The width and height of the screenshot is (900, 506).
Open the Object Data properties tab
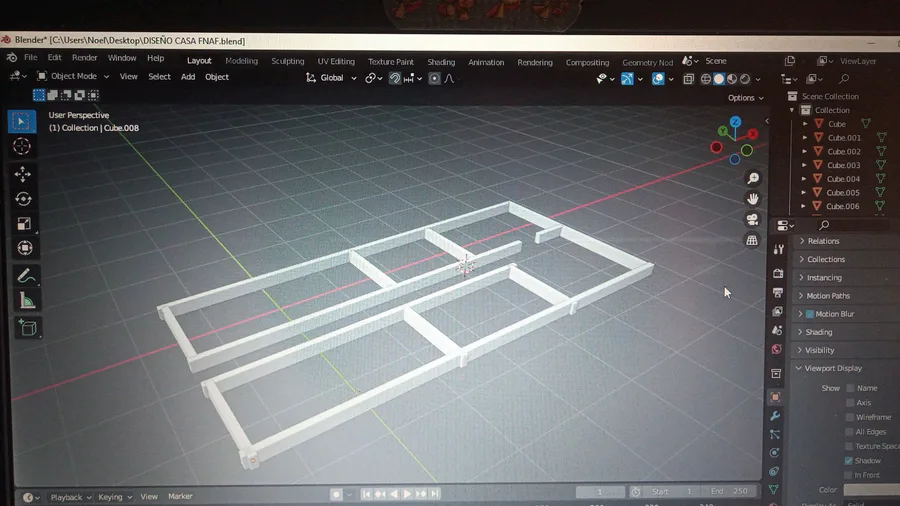pos(773,489)
